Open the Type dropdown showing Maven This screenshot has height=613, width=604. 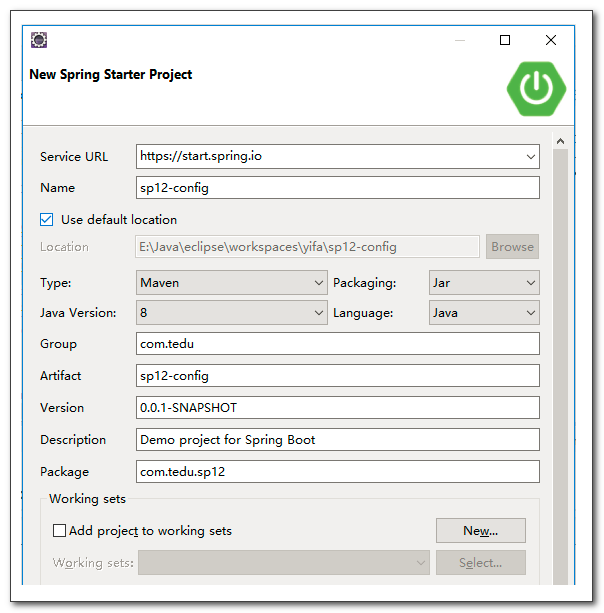point(231,282)
